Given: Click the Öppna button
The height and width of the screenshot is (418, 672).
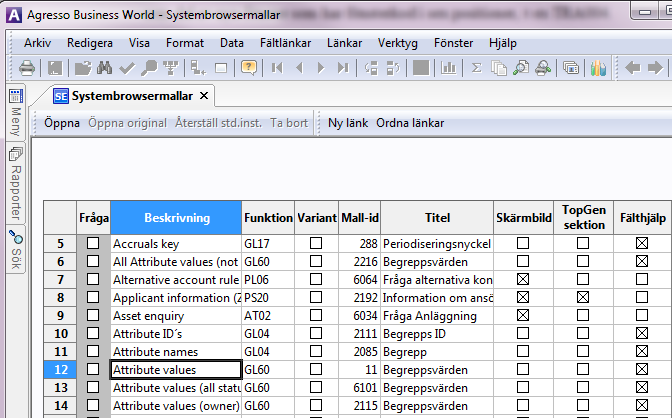Looking at the screenshot, I should tap(62, 123).
